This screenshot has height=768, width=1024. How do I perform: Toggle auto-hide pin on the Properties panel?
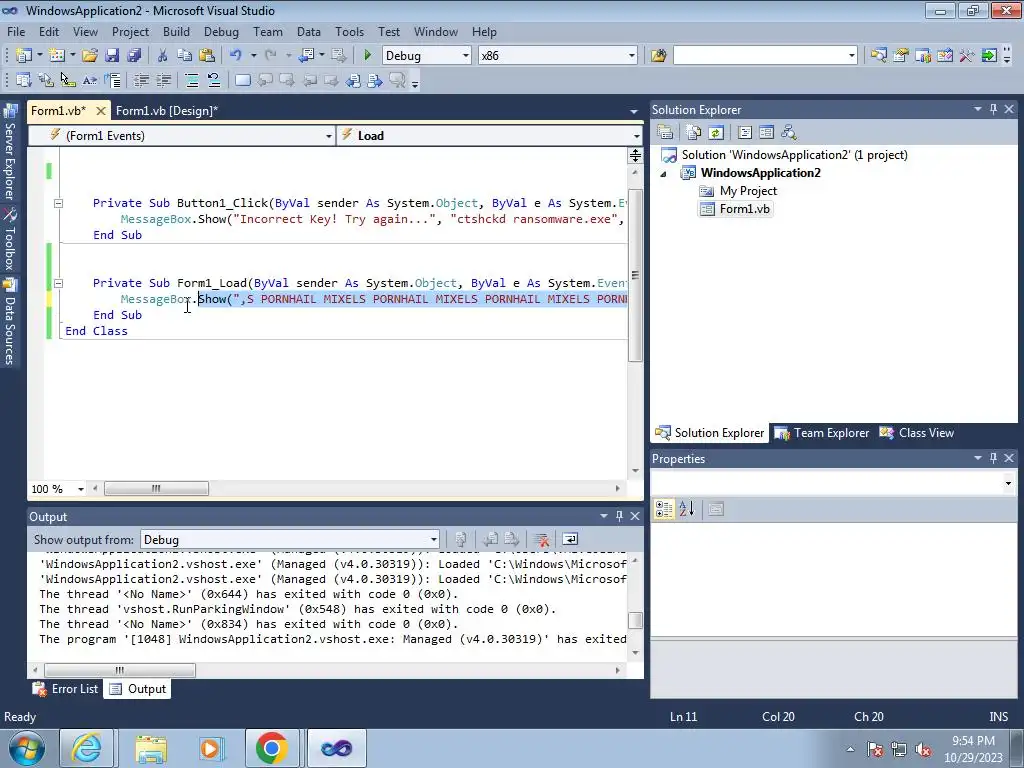993,458
